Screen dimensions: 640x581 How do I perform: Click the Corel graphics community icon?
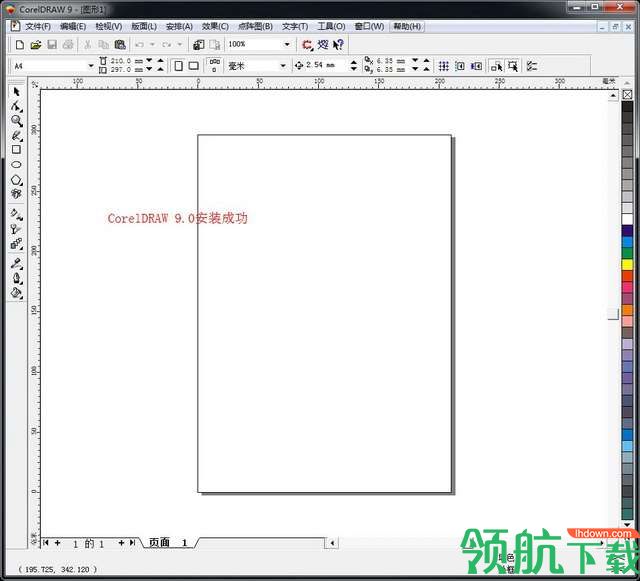click(323, 45)
